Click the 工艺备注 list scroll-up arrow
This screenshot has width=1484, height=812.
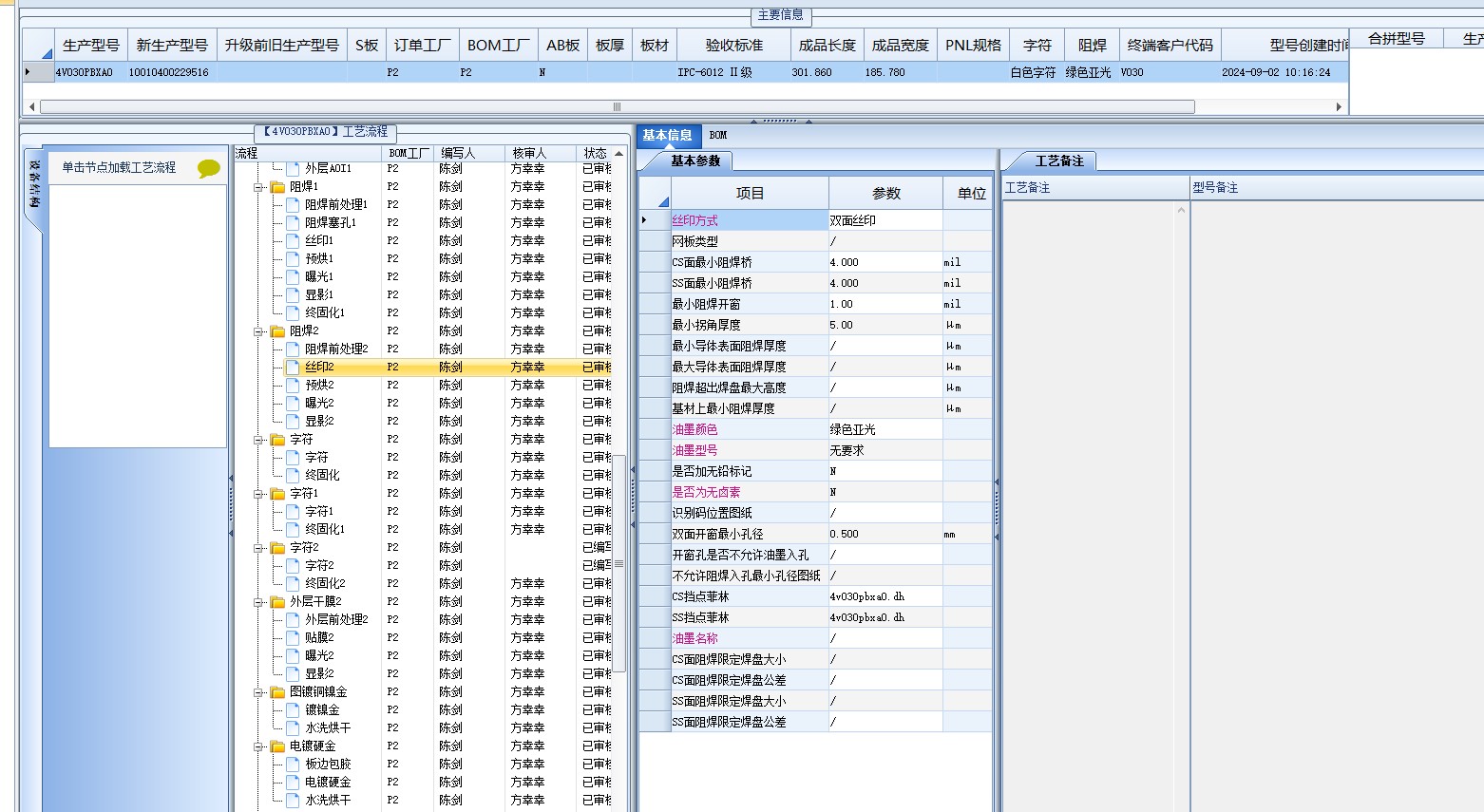(1182, 209)
